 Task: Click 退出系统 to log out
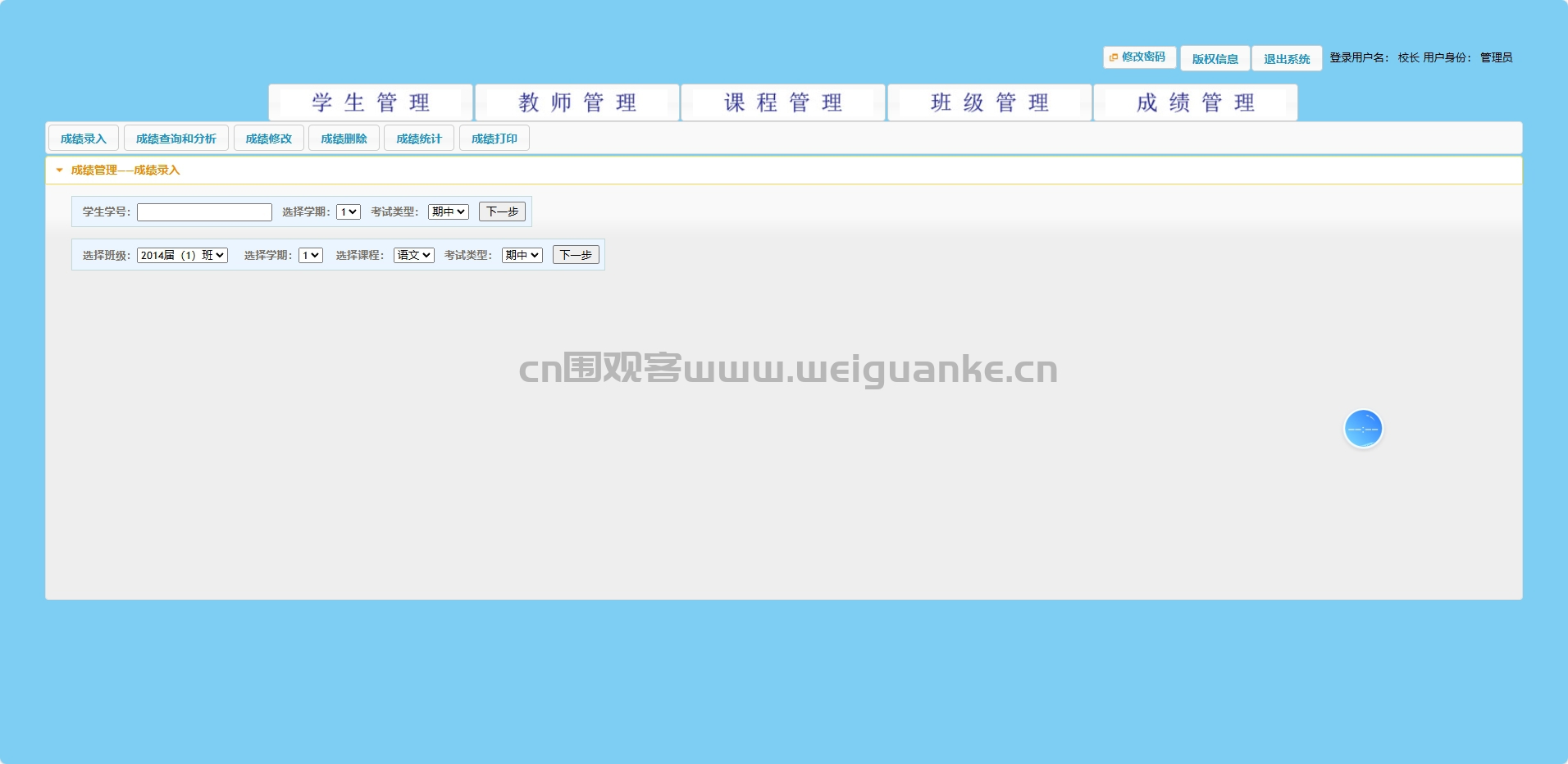tap(1287, 58)
